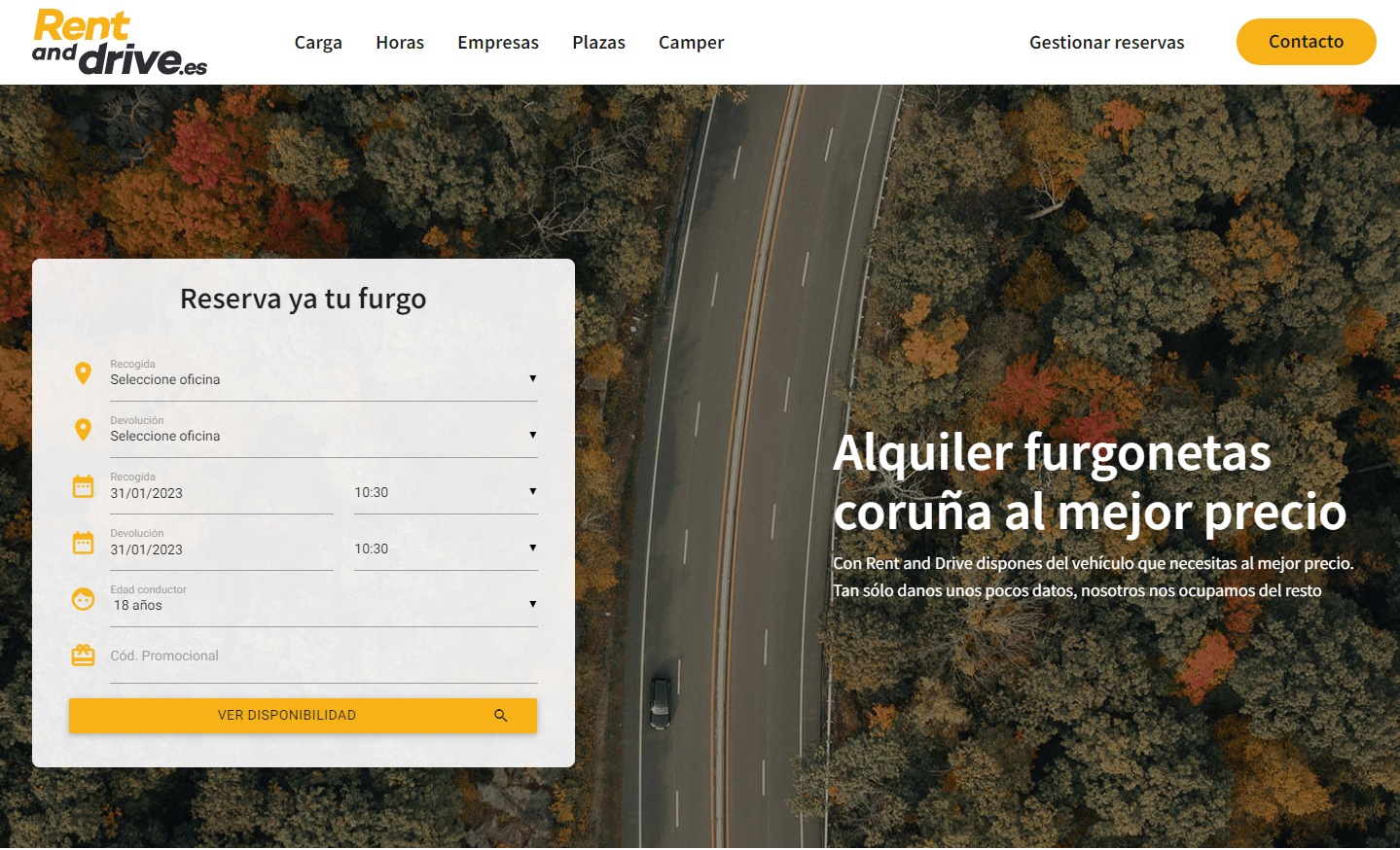Click the pickup office location pin icon
The height and width of the screenshot is (850, 1400).
tap(84, 373)
